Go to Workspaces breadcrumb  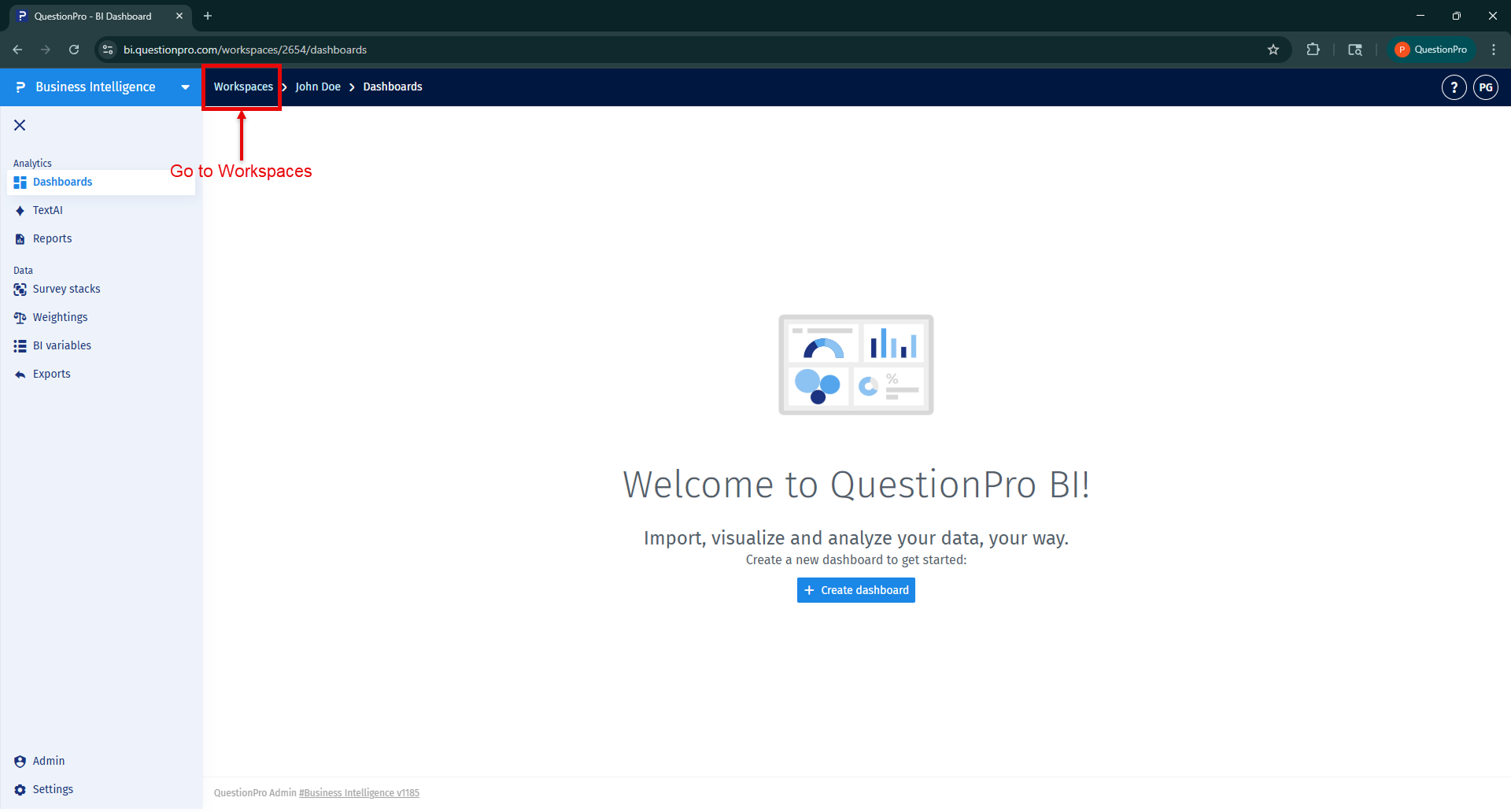(243, 87)
